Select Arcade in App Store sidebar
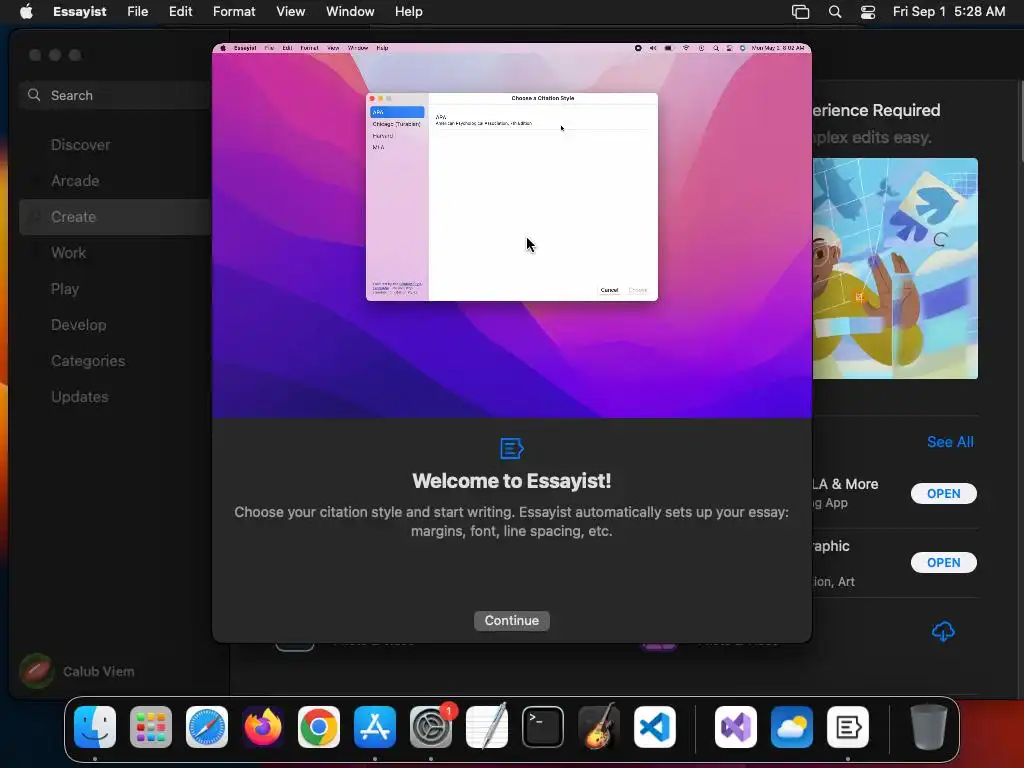This screenshot has height=768, width=1024. (75, 181)
